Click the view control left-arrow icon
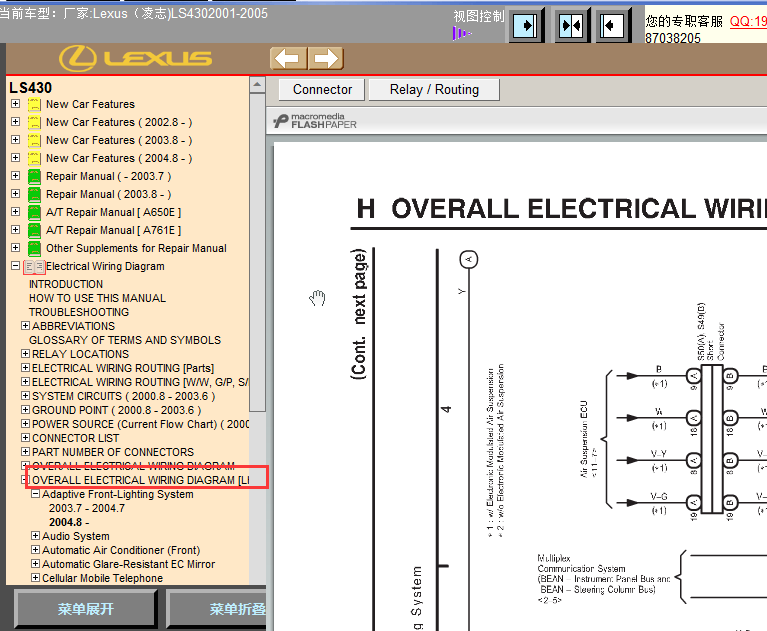The height and width of the screenshot is (631, 767). (613, 25)
